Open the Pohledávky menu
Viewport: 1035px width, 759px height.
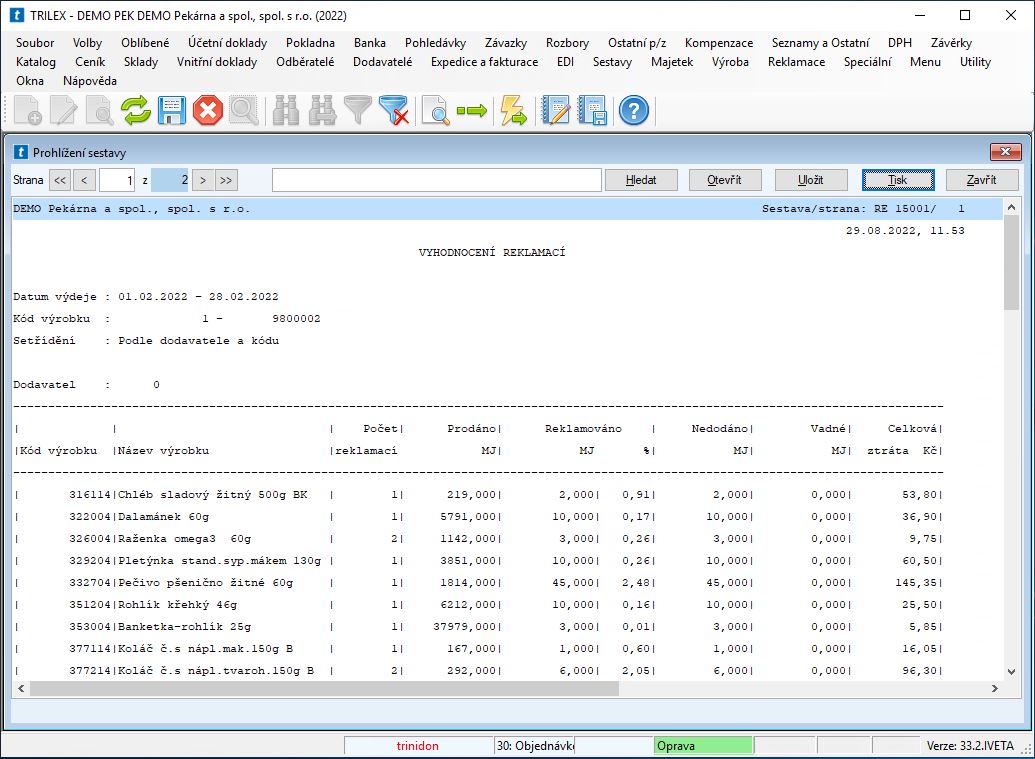[x=435, y=43]
